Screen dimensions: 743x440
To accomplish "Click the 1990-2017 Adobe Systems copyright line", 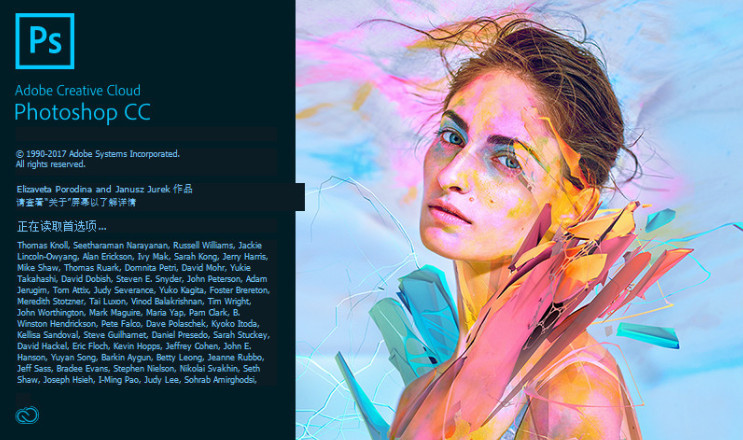I will pos(98,154).
